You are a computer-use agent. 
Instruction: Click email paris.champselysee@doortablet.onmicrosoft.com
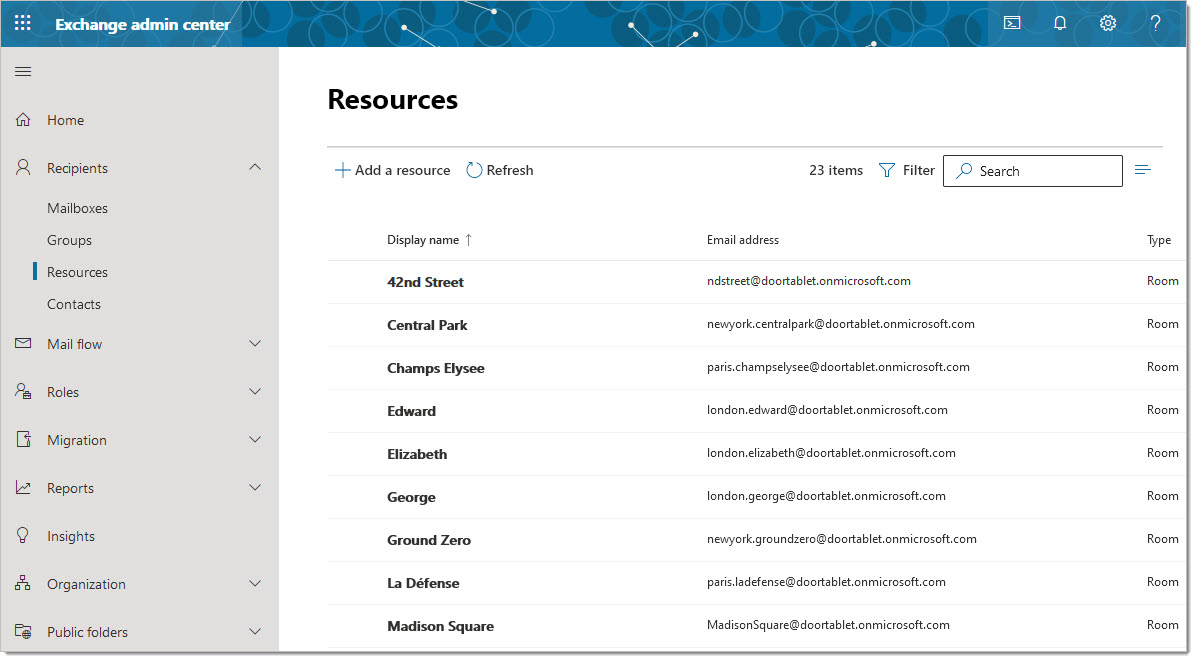click(840, 367)
